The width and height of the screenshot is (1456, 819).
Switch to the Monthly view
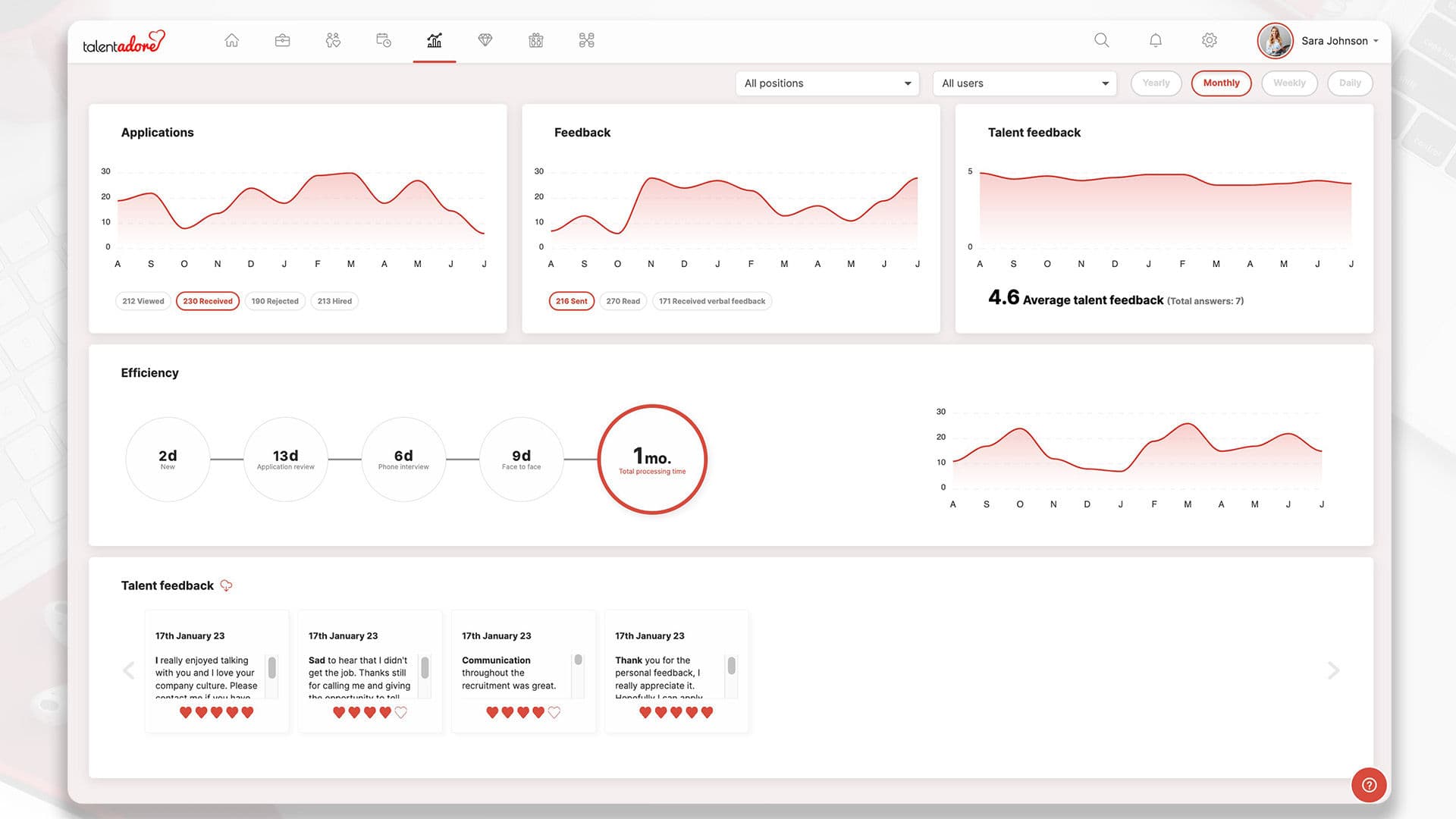pyautogui.click(x=1222, y=83)
